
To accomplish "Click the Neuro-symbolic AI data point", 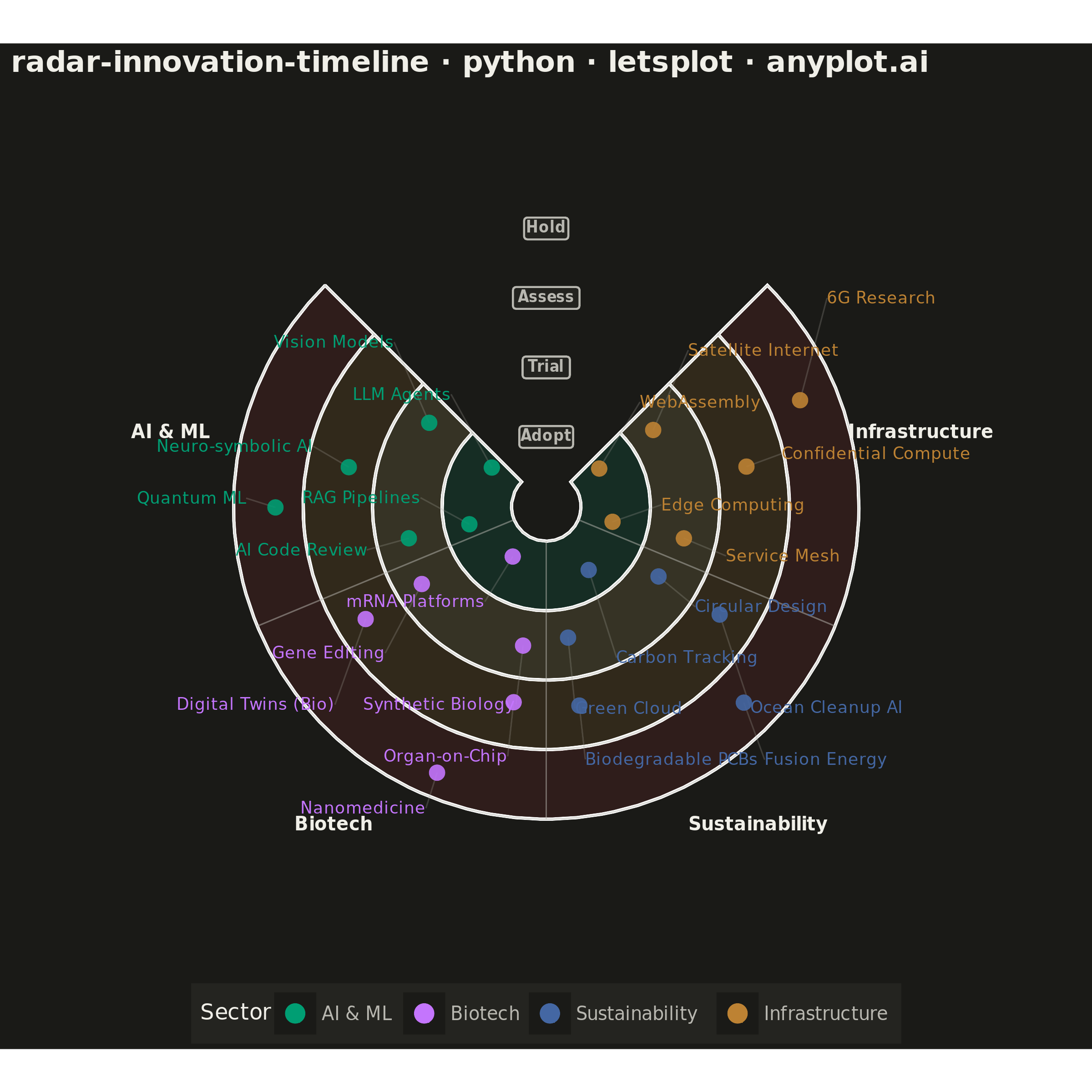I will [x=349, y=467].
